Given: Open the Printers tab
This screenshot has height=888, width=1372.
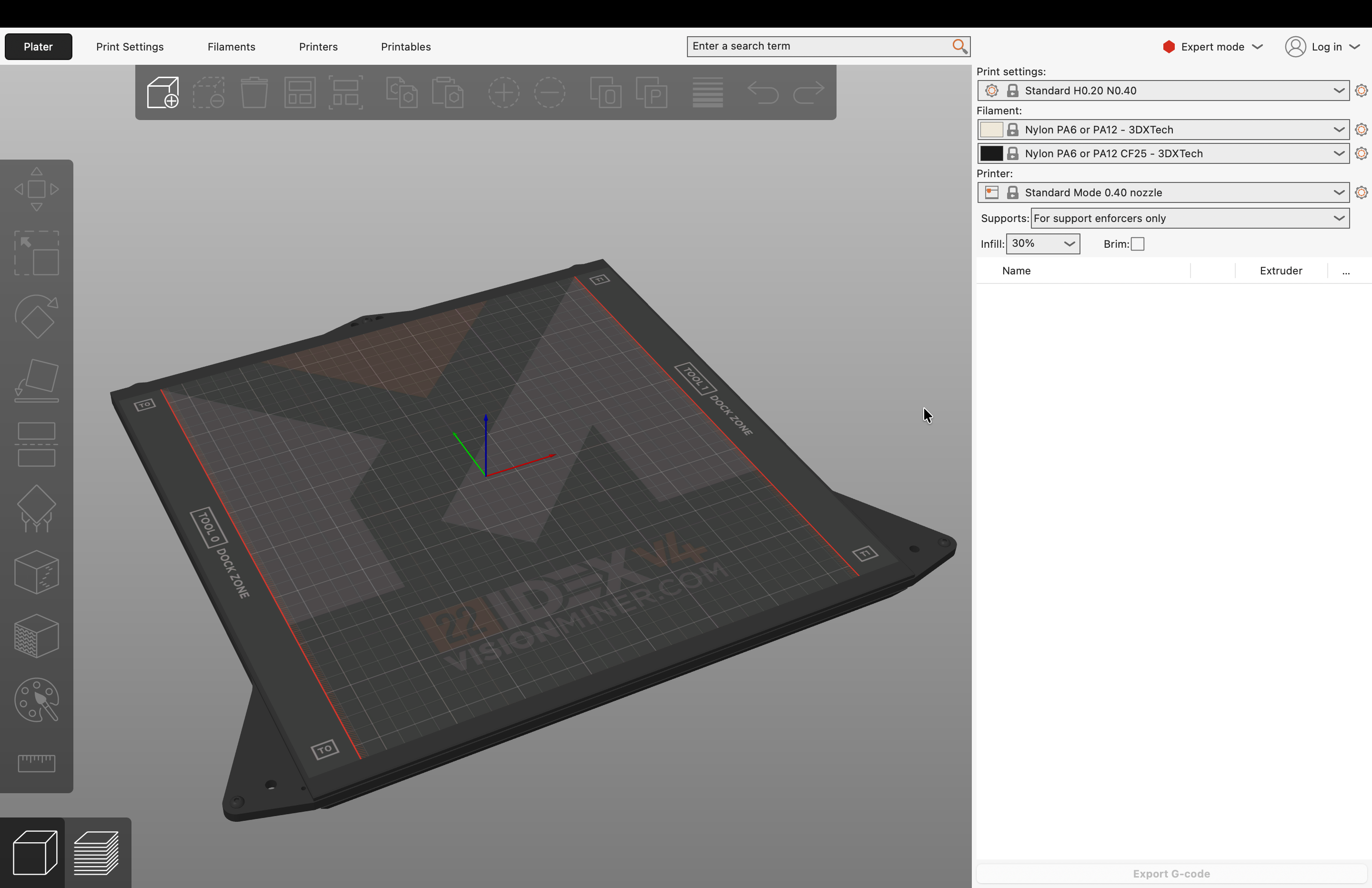Looking at the screenshot, I should [318, 47].
